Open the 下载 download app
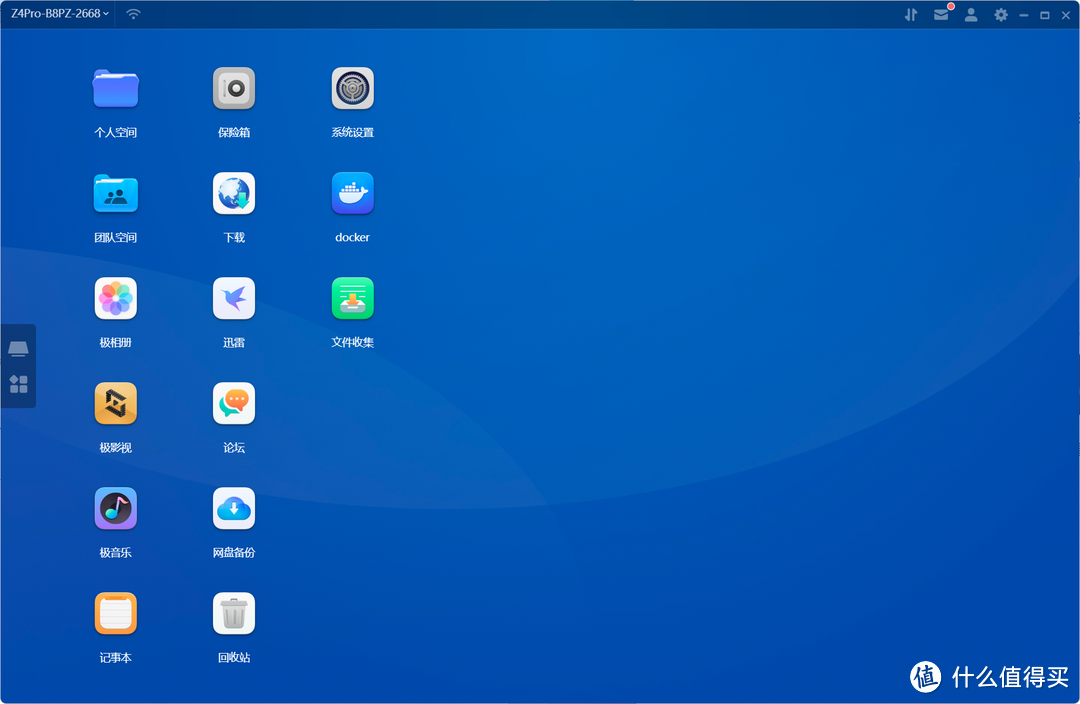The height and width of the screenshot is (704, 1080). [x=234, y=194]
